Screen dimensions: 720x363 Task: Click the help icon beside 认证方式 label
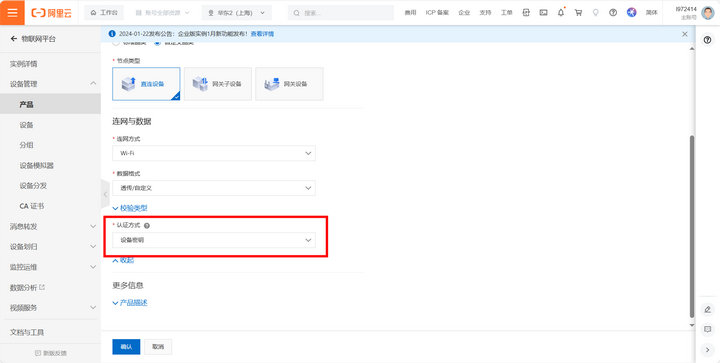(x=147, y=226)
